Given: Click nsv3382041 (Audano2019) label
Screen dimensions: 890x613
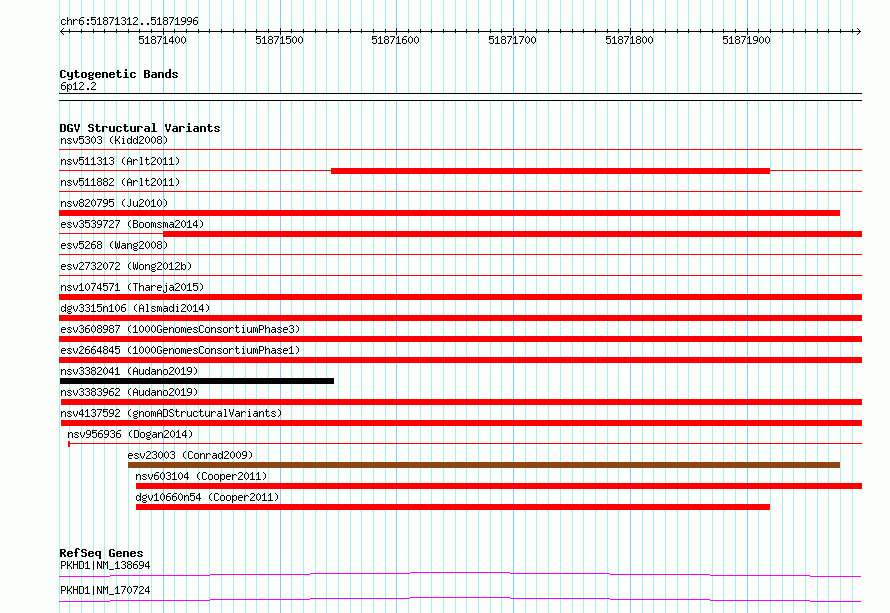Looking at the screenshot, I should (129, 371).
